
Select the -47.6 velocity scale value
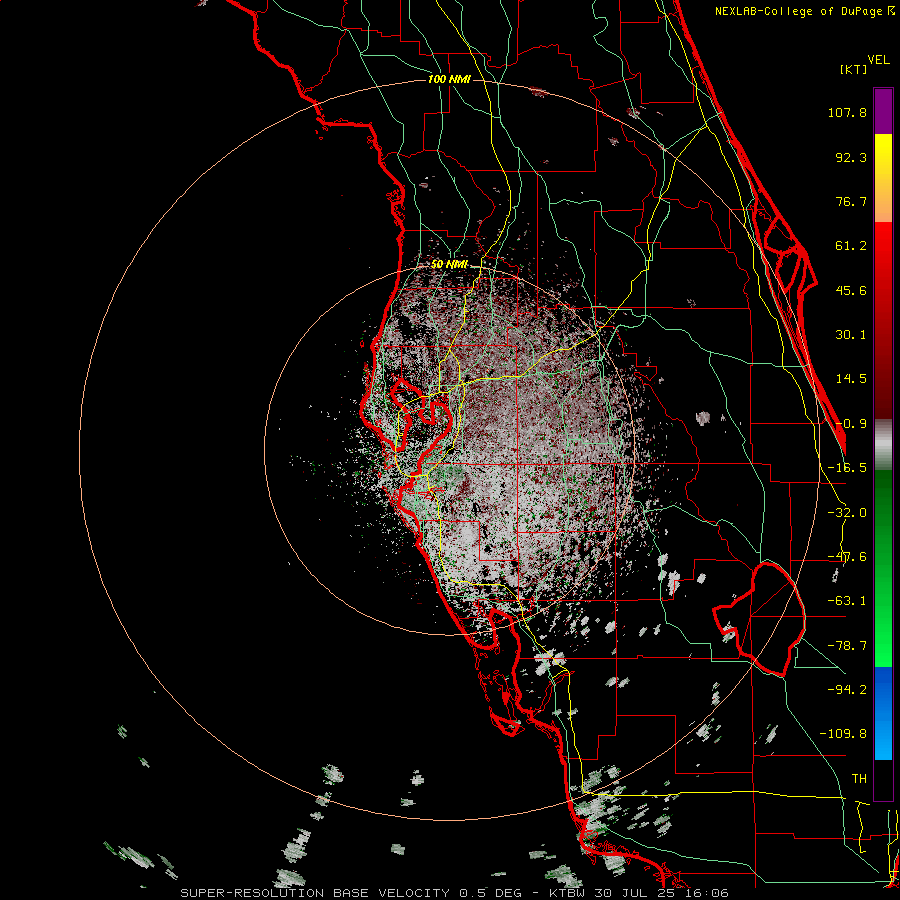coord(847,557)
